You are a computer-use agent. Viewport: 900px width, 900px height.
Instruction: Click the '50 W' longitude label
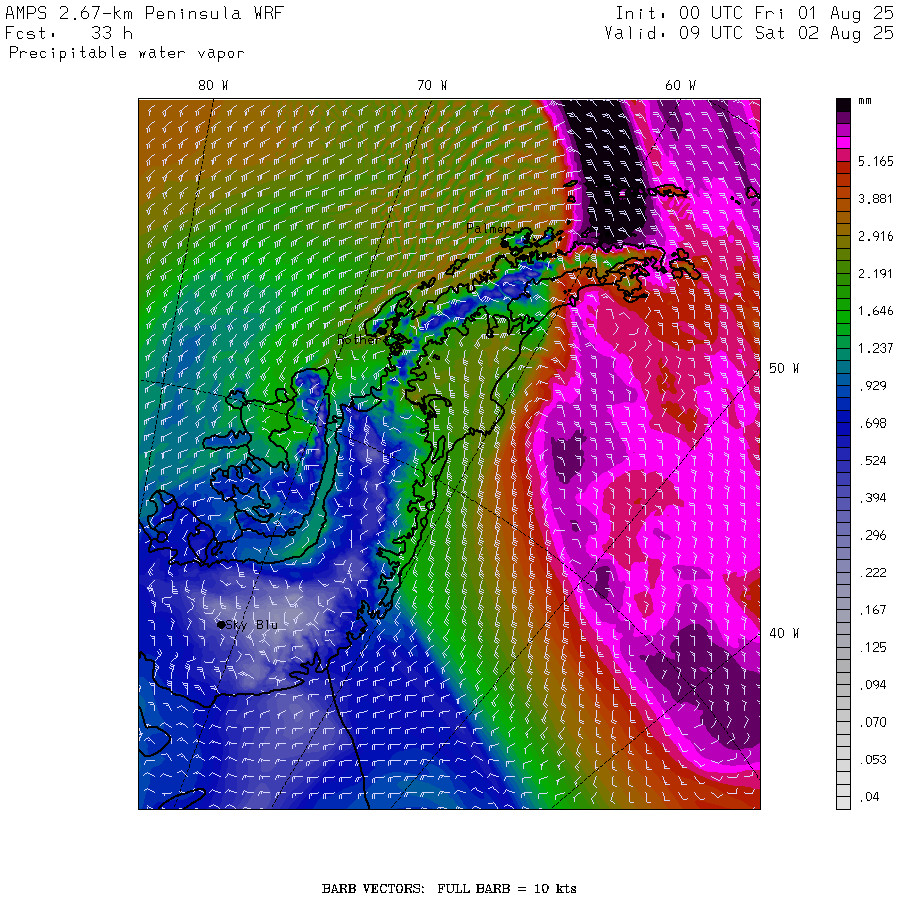783,368
